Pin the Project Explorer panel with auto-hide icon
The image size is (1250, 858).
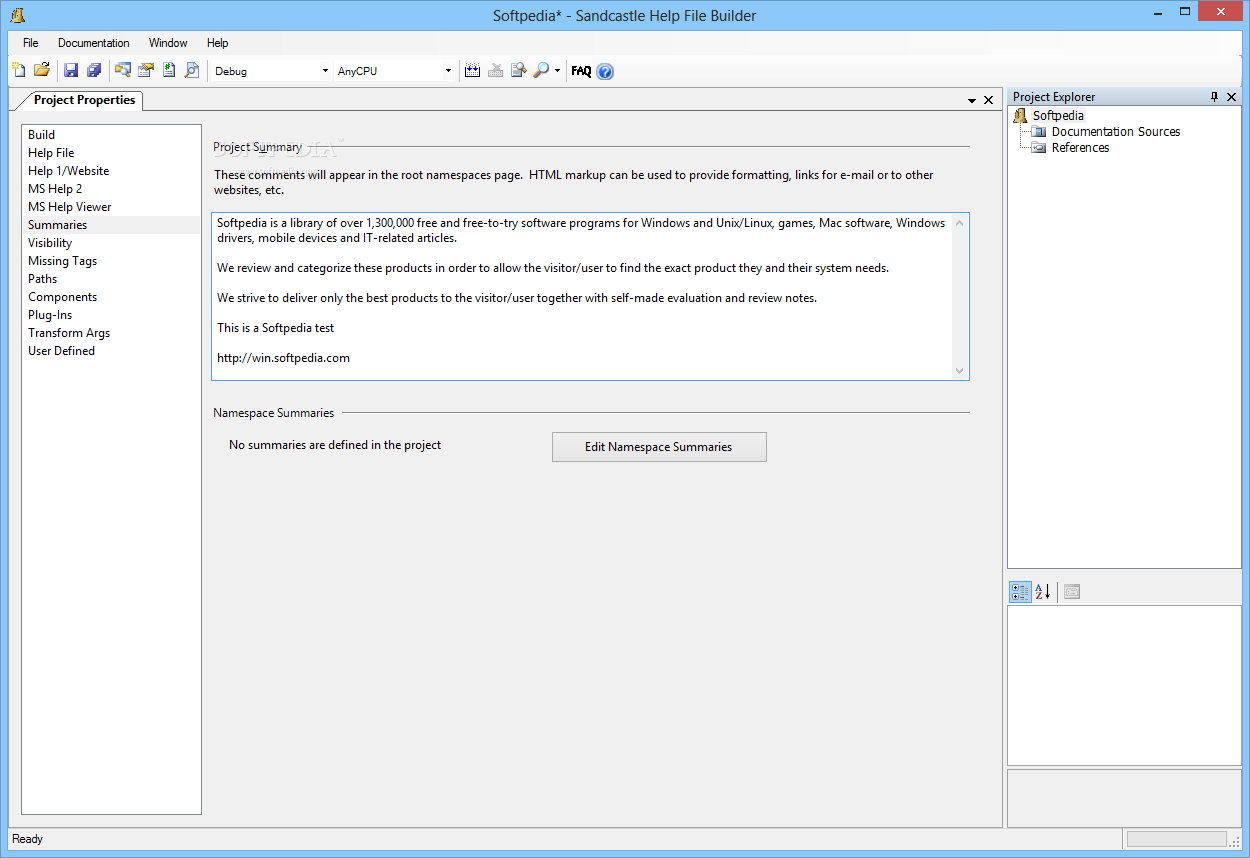pos(1215,97)
